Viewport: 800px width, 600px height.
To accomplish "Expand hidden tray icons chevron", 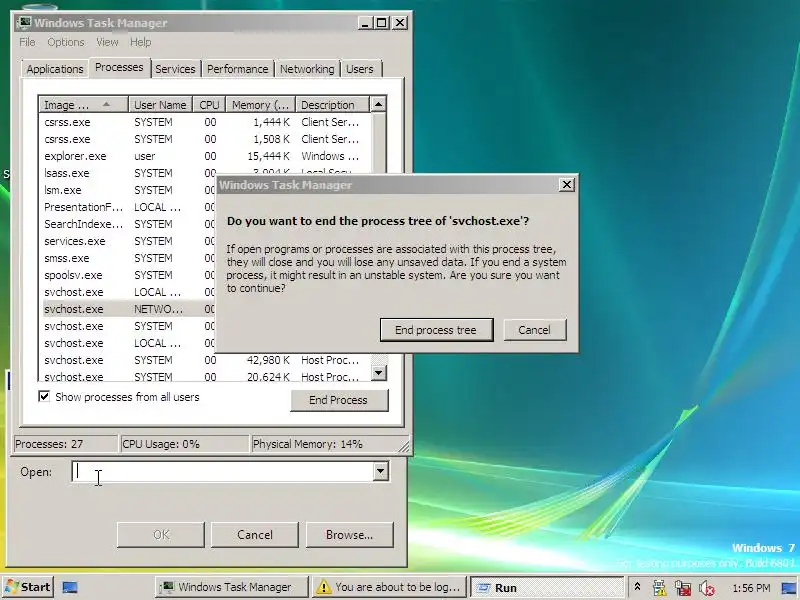I will [x=637, y=587].
